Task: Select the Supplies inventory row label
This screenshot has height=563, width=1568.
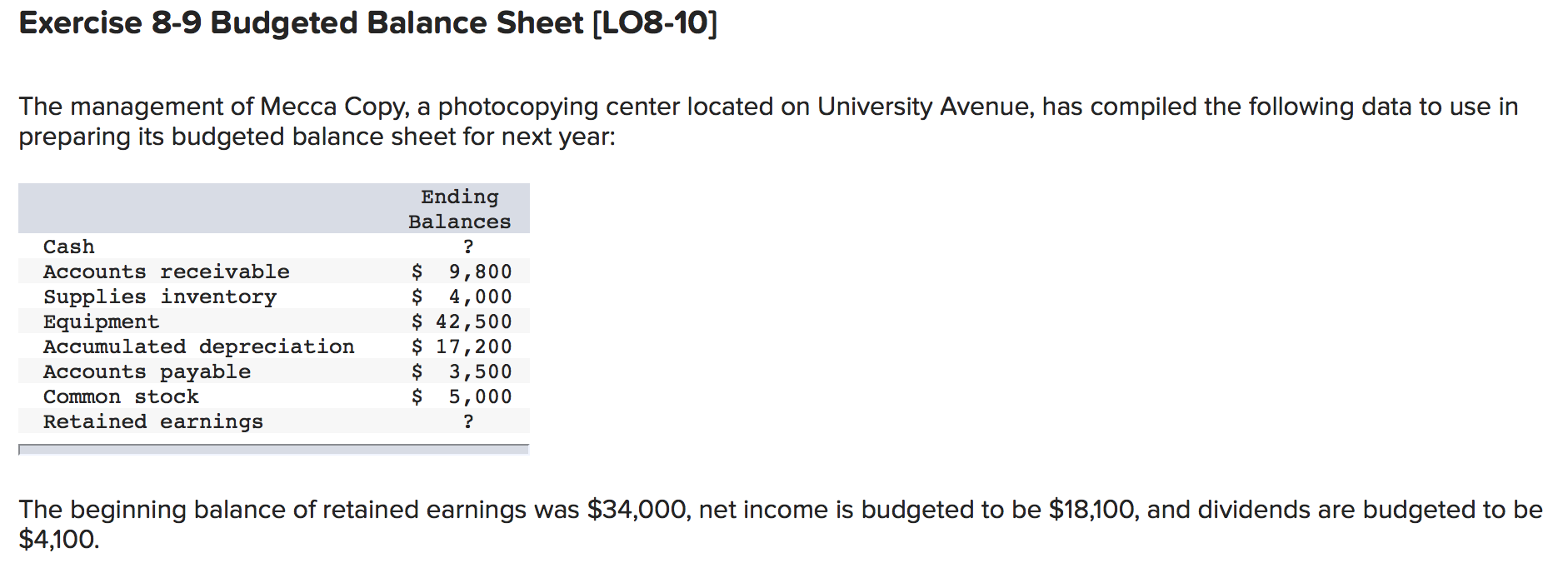Action: point(160,296)
